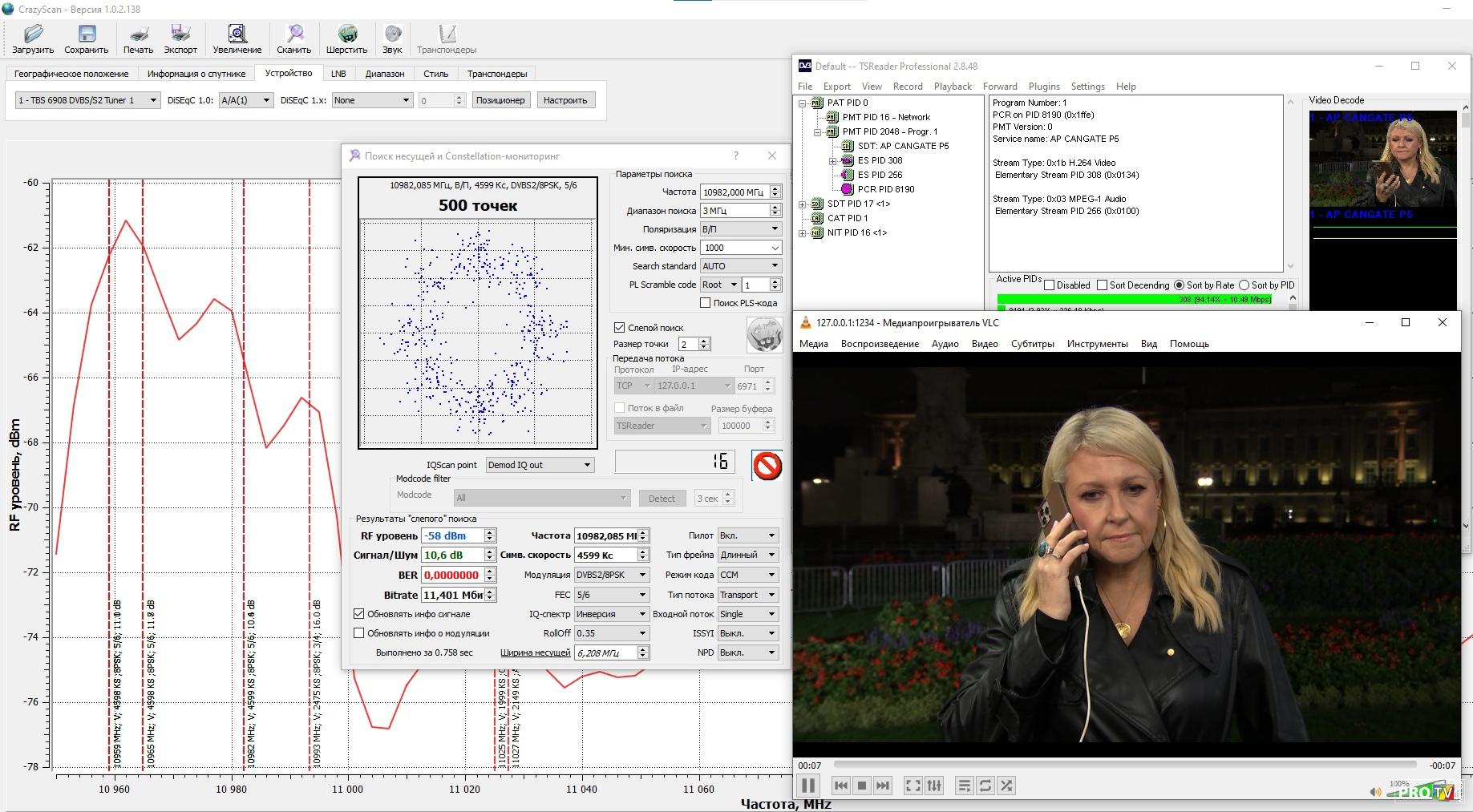Open the Поляризация dropdown
Viewport: 1473px width, 812px height.
740,229
